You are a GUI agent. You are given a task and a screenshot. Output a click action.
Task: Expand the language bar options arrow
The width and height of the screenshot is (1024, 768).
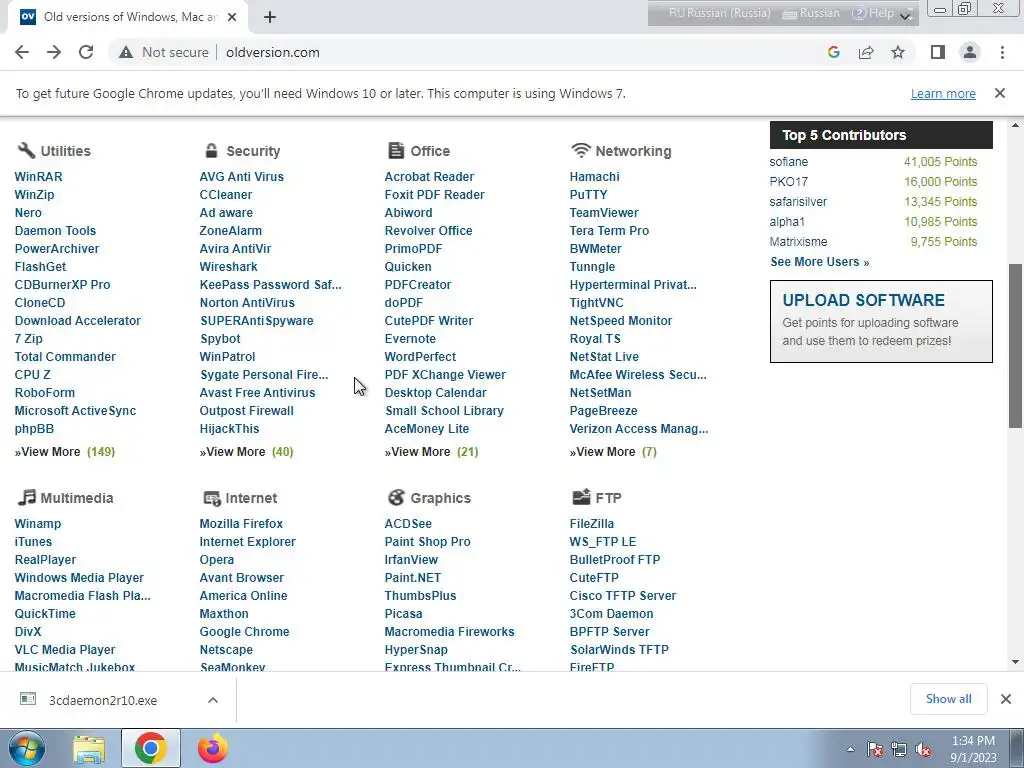point(905,15)
